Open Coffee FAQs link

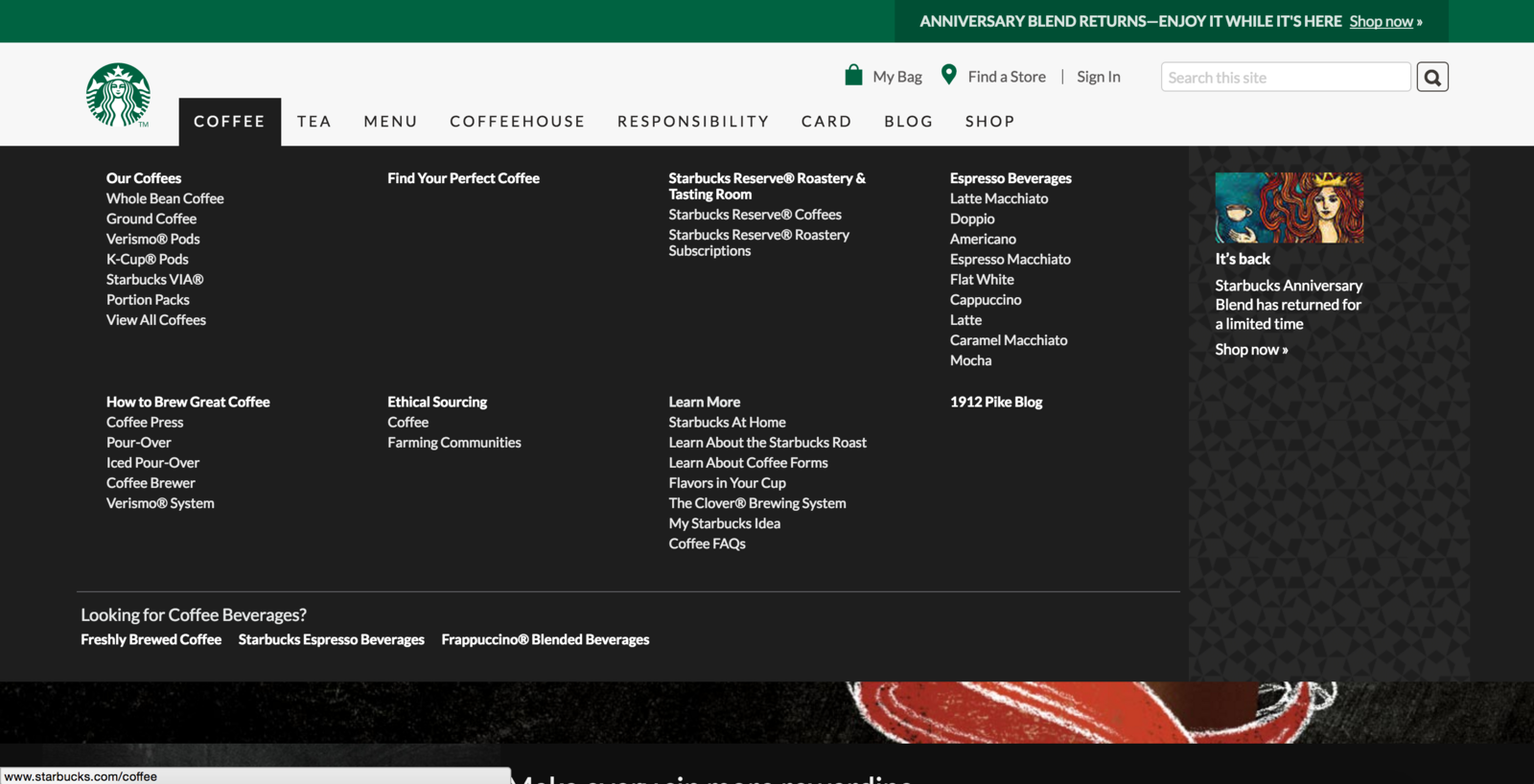pos(708,543)
